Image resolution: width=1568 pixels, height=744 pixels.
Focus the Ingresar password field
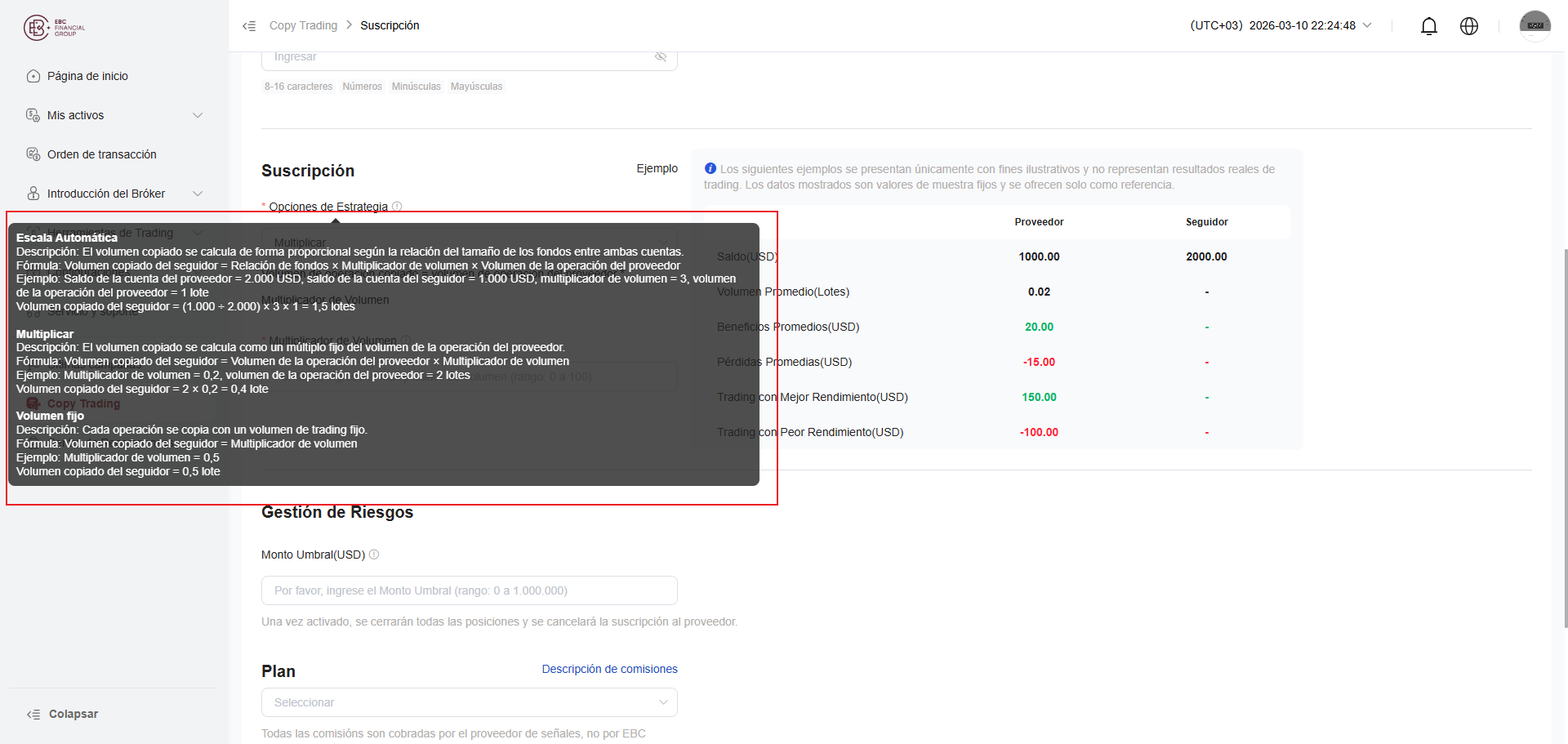tap(470, 57)
